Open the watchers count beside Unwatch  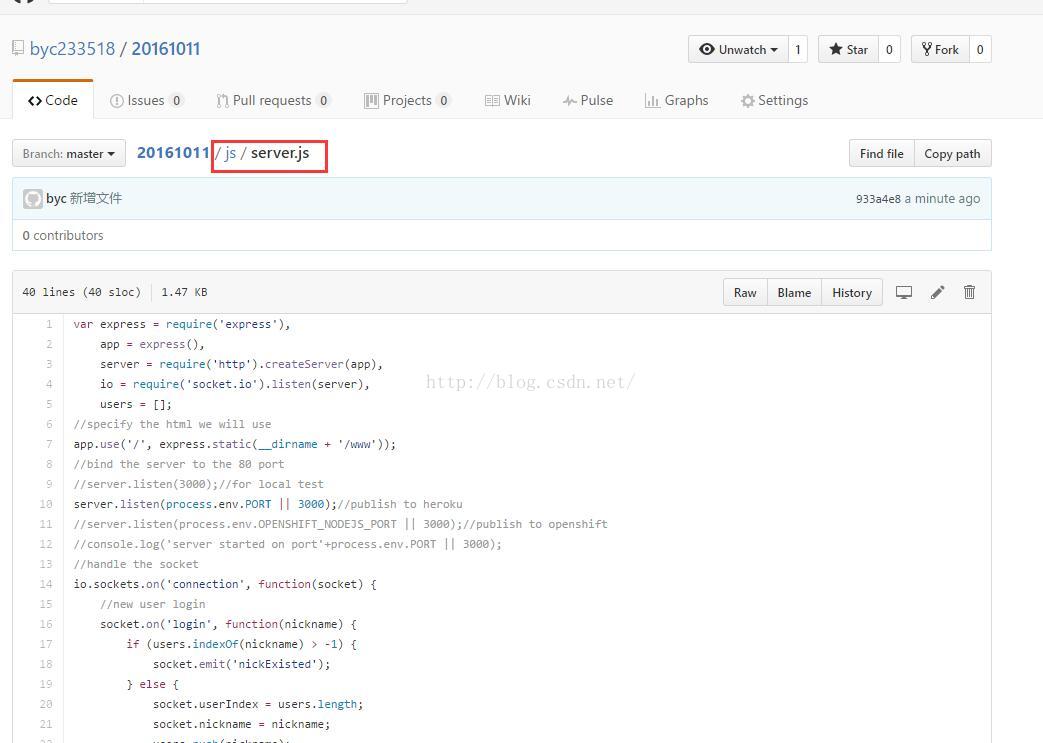(x=798, y=49)
